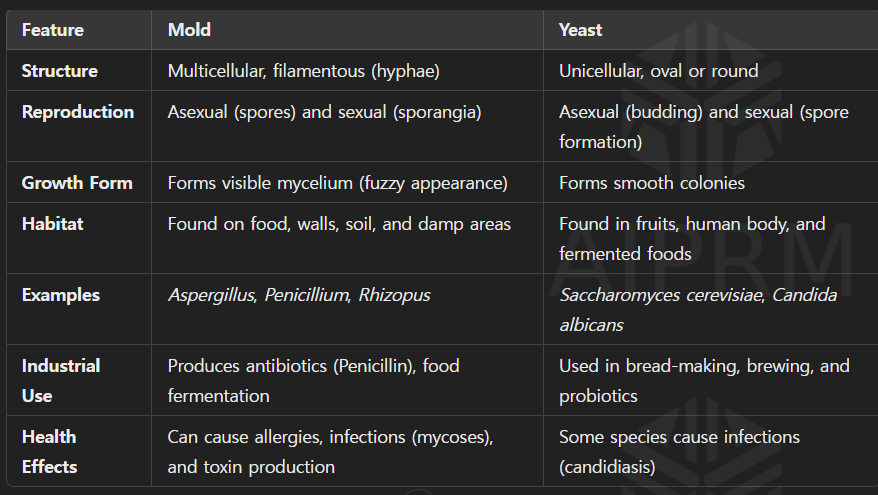Click the 'Saccharomyces cerevisiae, Candida albicans' text
Screen dimensions: 878x495
coord(698,310)
